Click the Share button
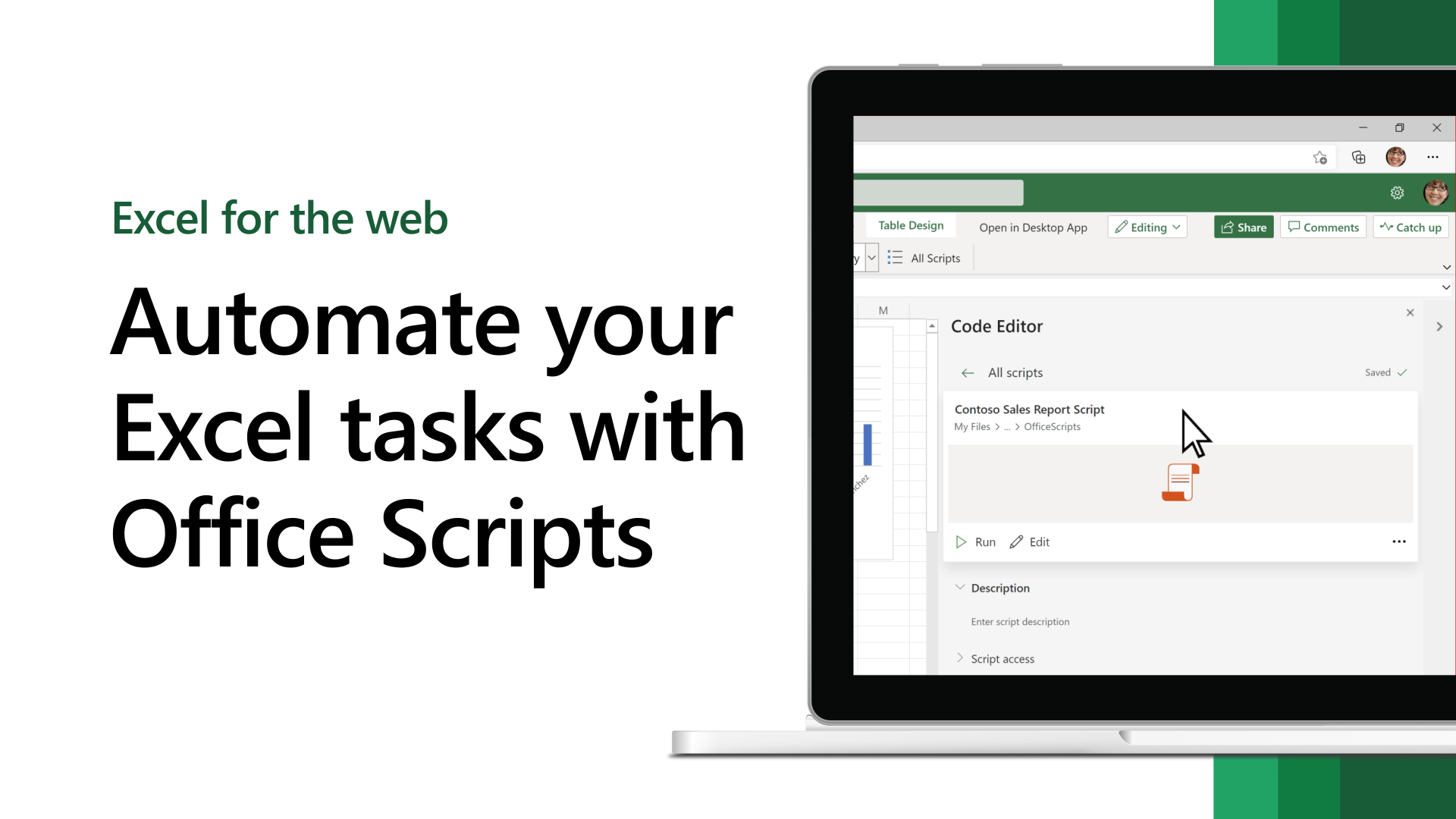Screen dimensions: 1456x819 1245,227
